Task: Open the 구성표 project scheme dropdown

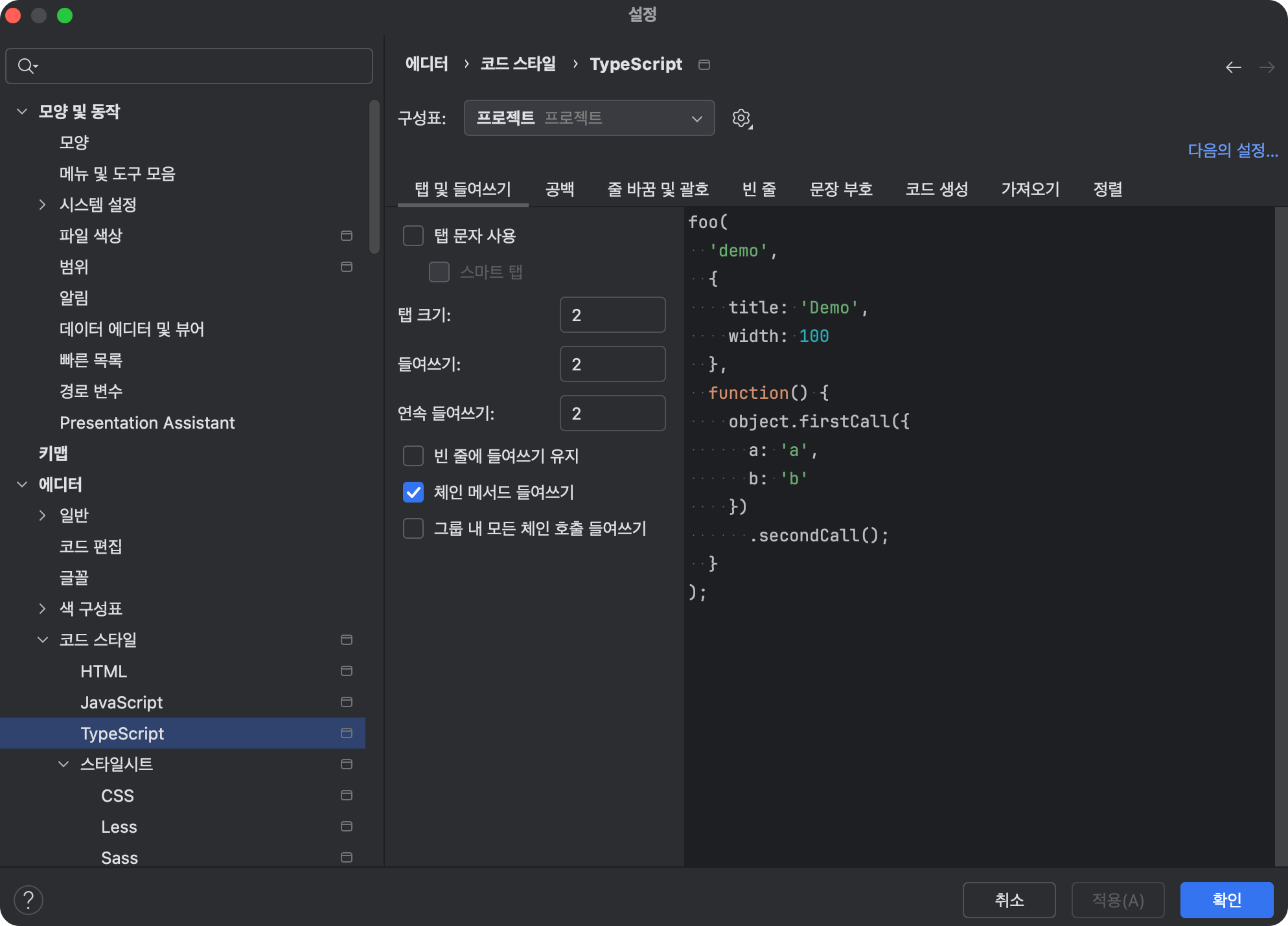Action: coord(589,118)
